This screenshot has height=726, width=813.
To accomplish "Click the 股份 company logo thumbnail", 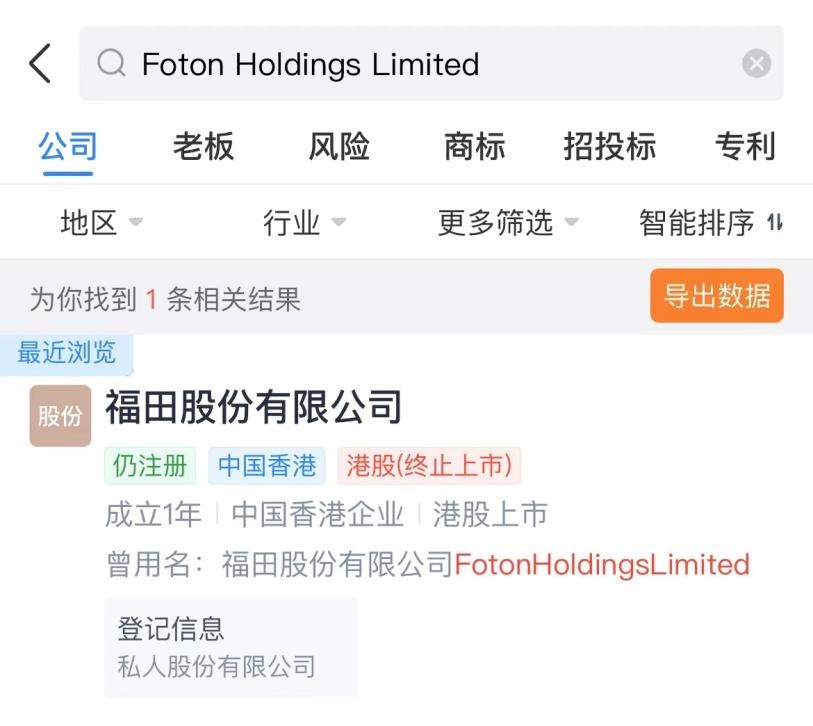I will pyautogui.click(x=60, y=415).
